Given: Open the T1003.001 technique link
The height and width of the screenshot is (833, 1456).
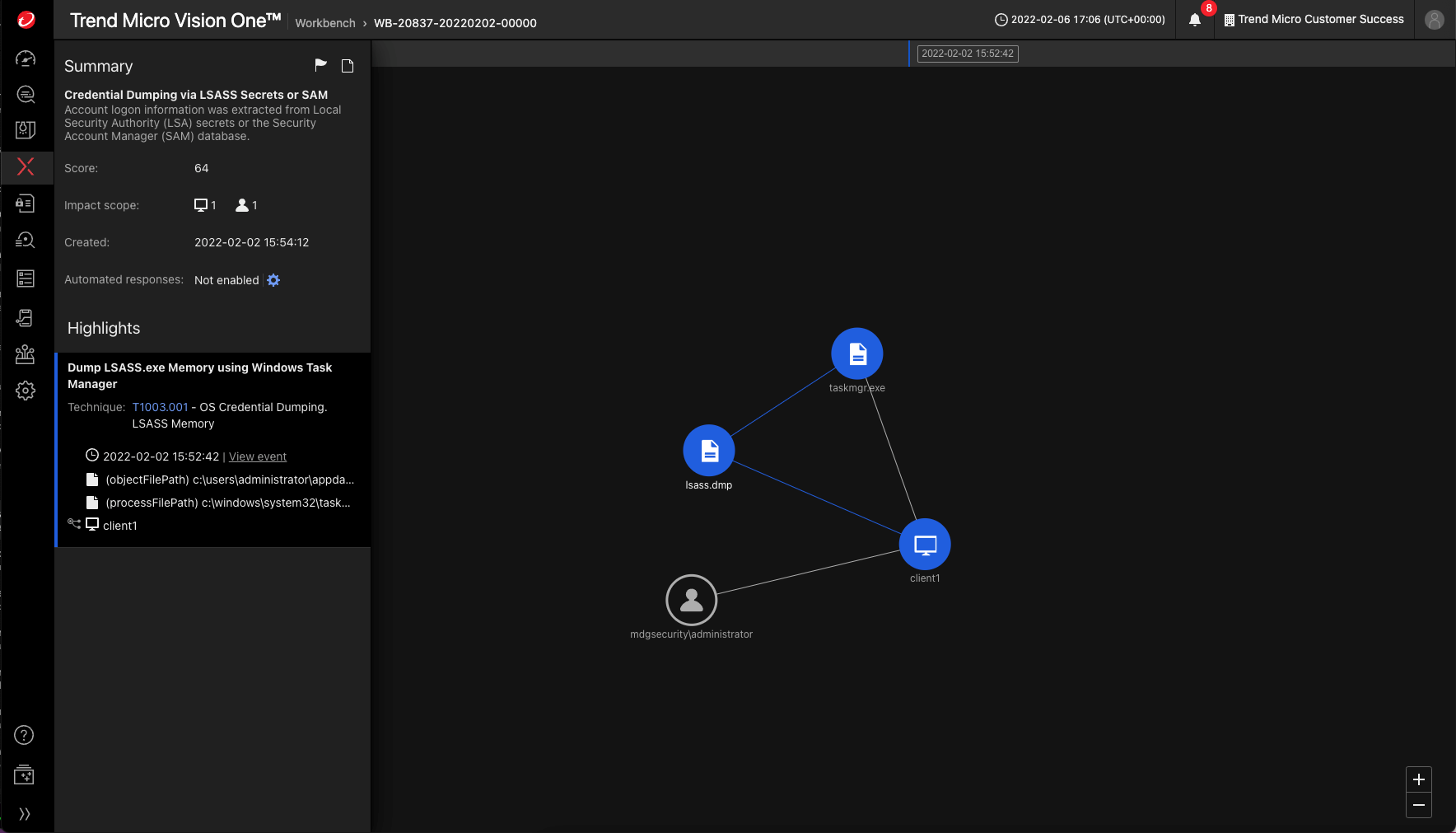Looking at the screenshot, I should pyautogui.click(x=160, y=407).
